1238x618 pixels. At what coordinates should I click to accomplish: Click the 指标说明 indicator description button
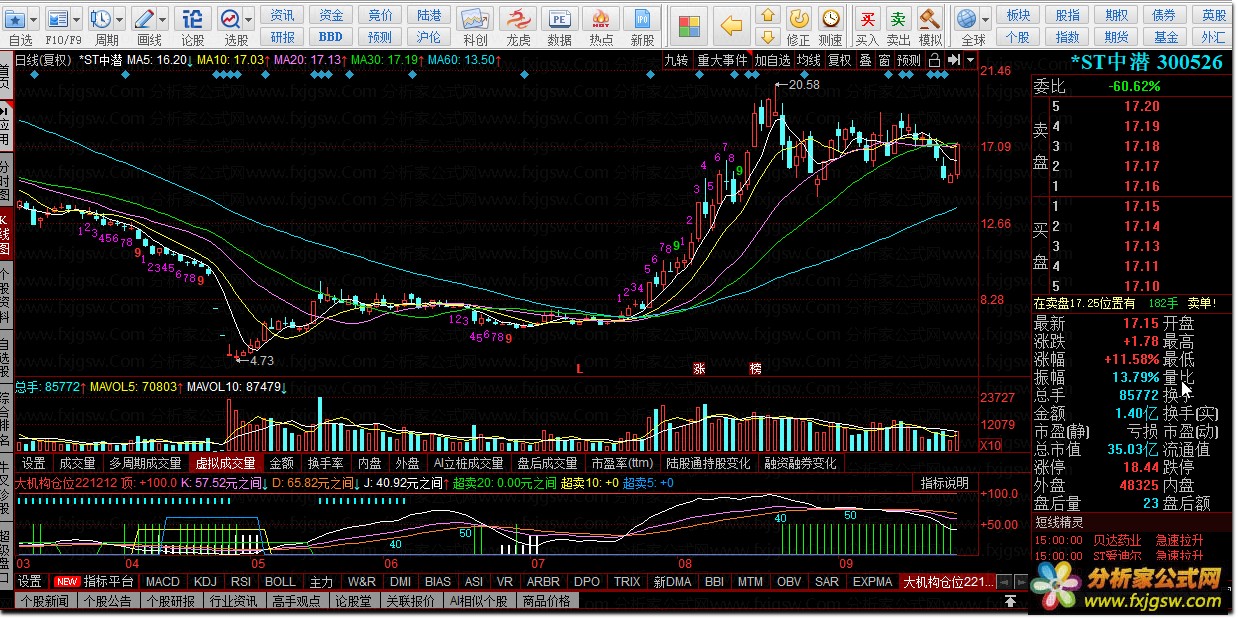(x=945, y=483)
